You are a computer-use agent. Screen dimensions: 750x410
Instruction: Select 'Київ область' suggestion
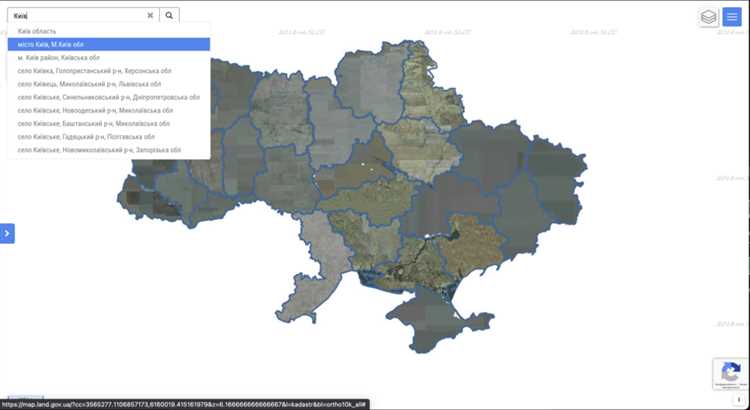point(38,31)
